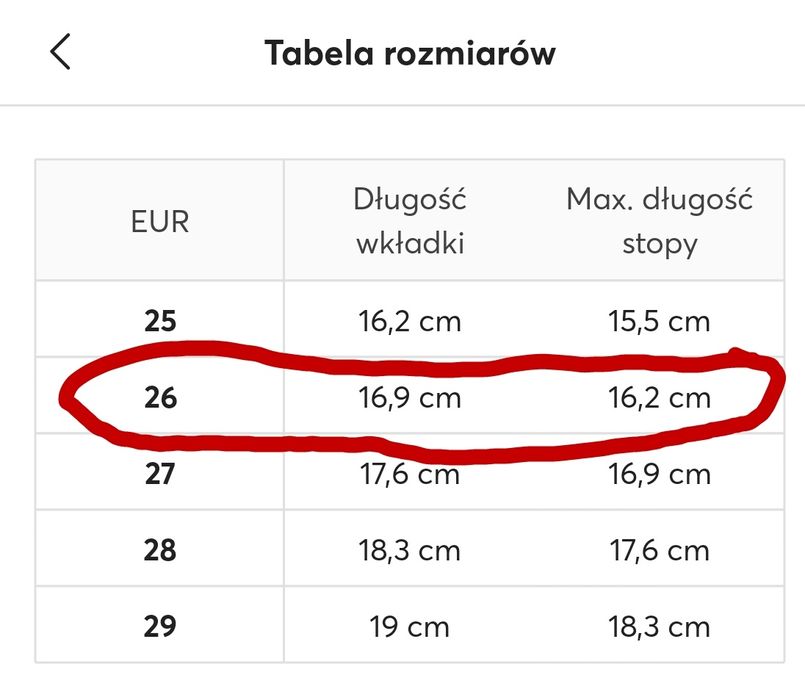The height and width of the screenshot is (700, 805).
Task: Click the Max. długość stopy header
Action: click(x=659, y=221)
